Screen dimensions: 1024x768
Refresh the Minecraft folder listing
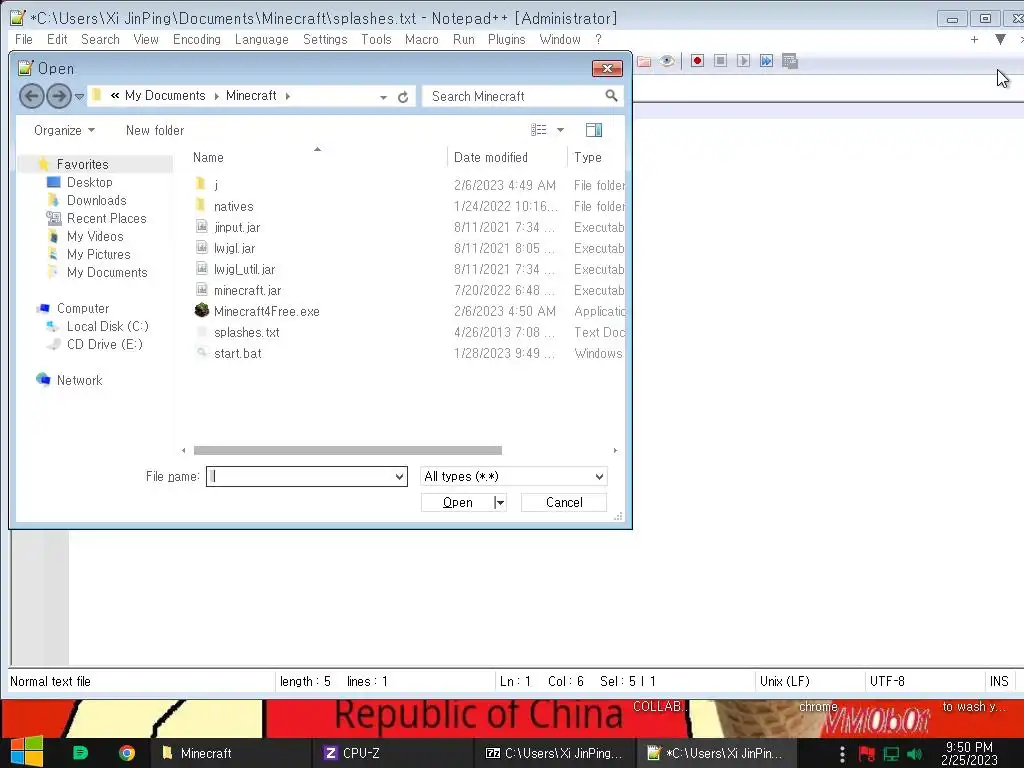point(403,97)
